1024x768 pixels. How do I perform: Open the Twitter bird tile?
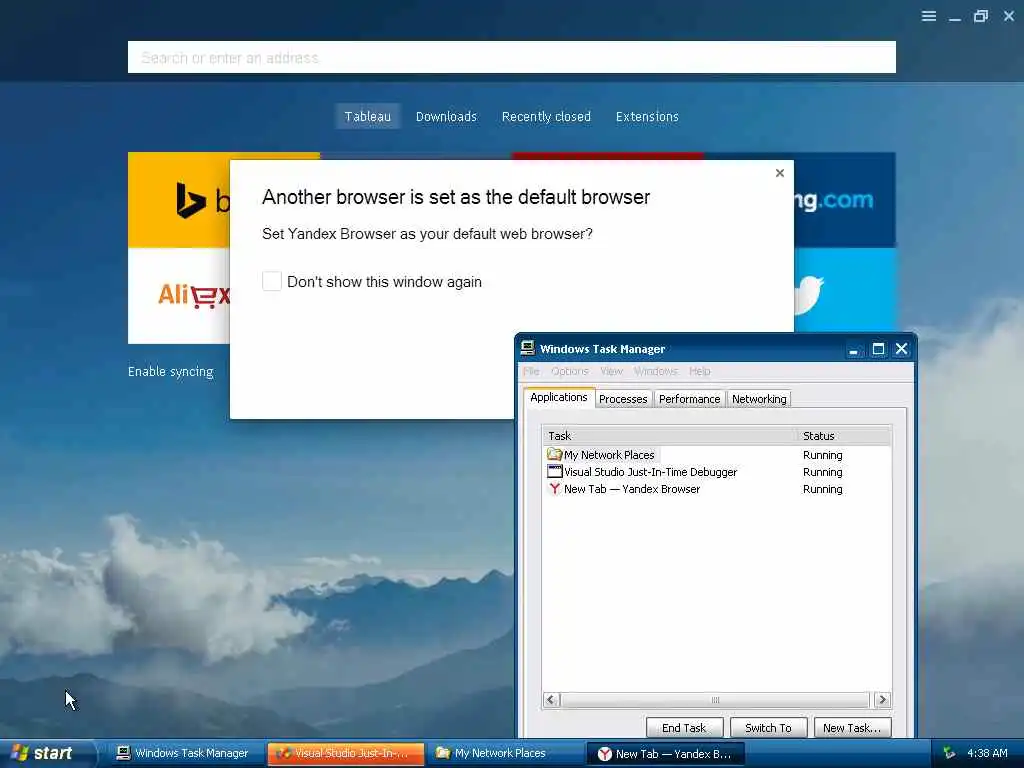coord(845,291)
